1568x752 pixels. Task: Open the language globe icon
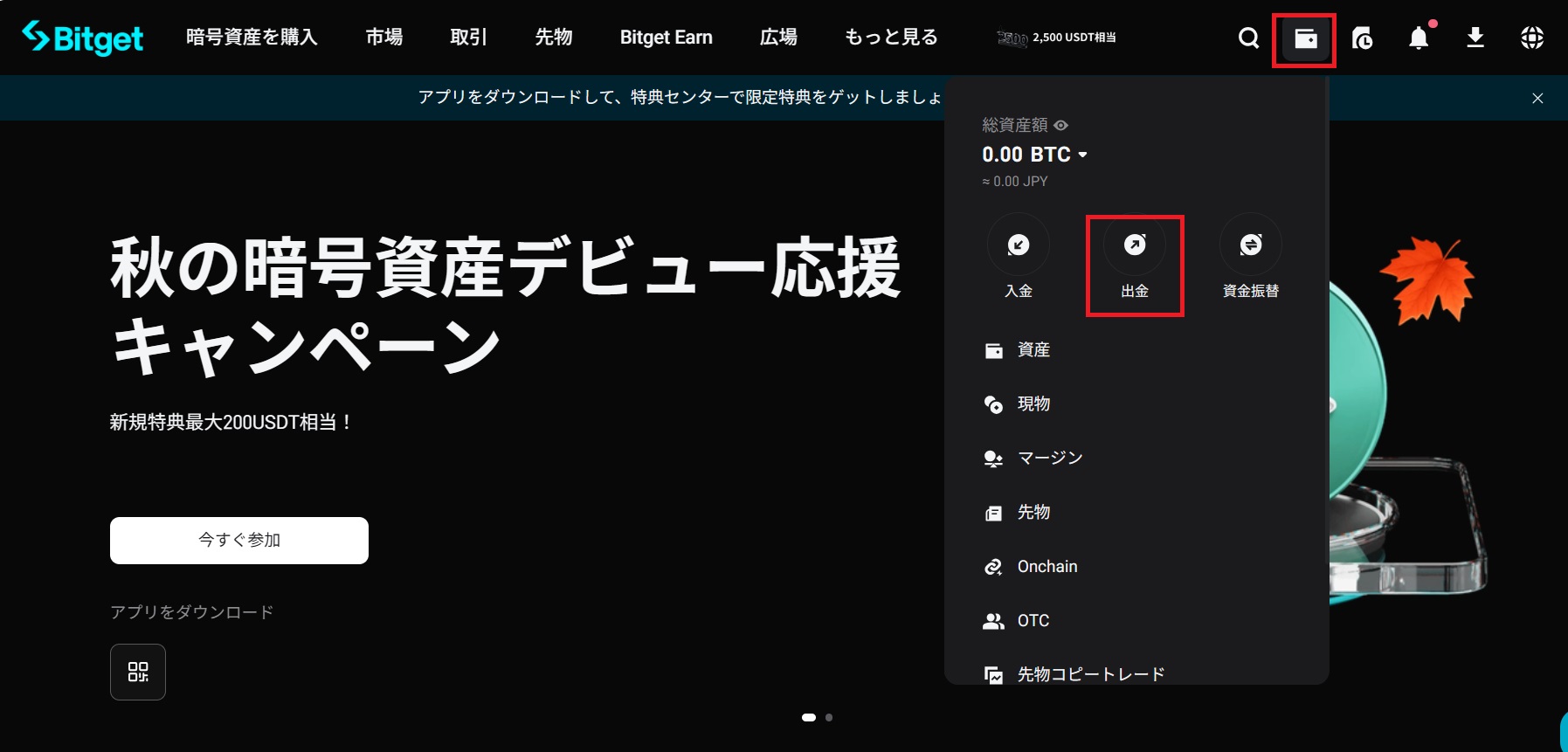[1531, 38]
